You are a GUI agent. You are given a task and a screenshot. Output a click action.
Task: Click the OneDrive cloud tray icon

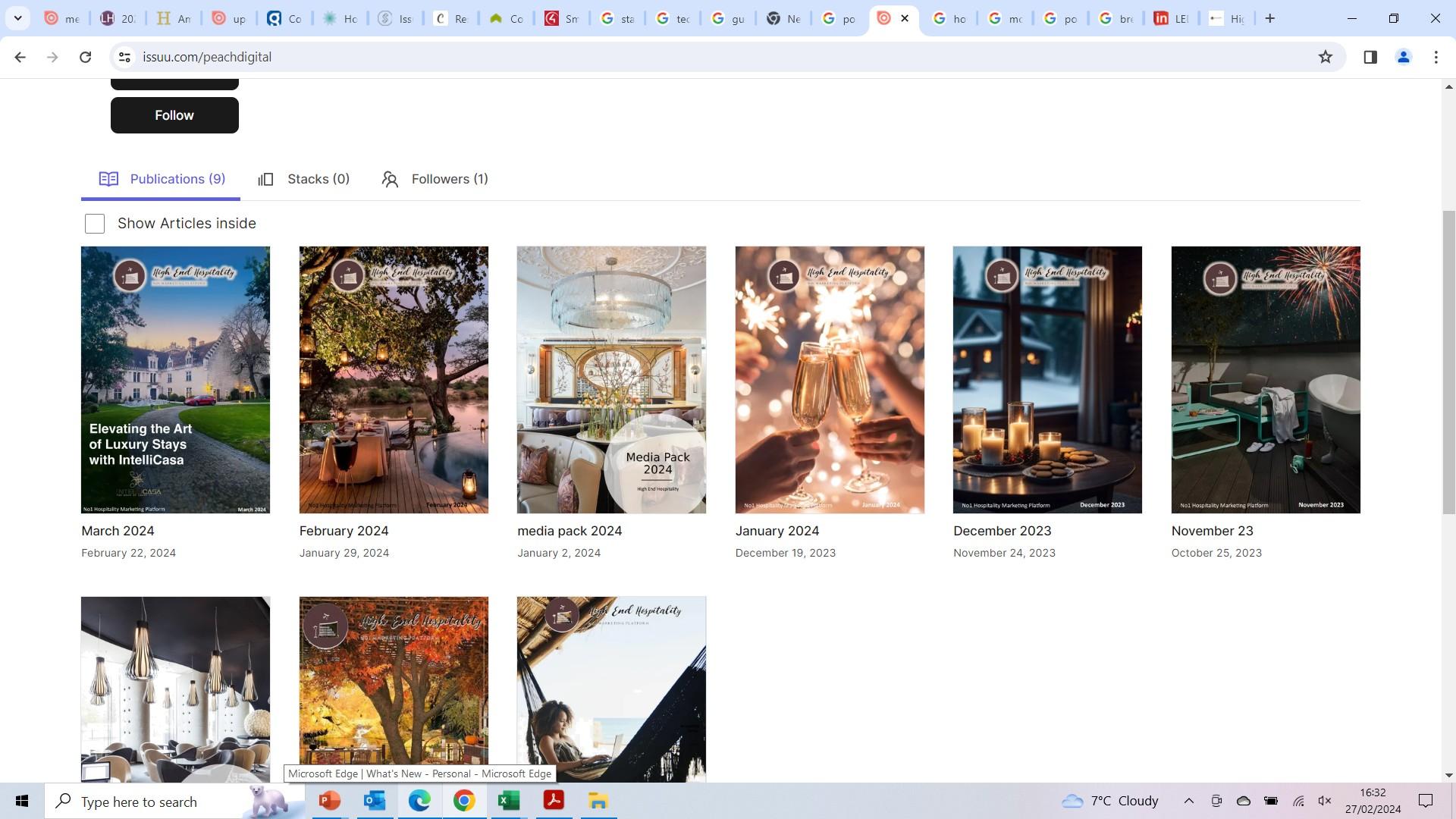[1244, 802]
